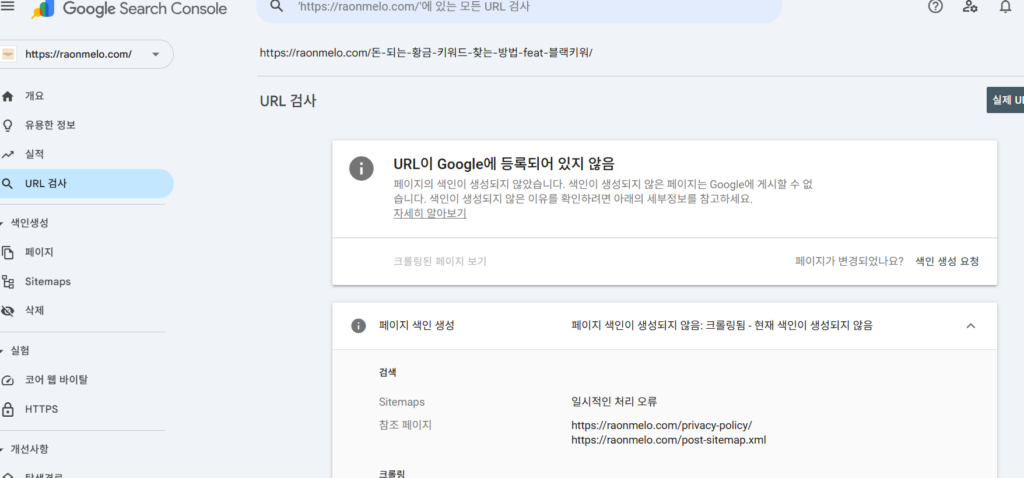
Task: Click the 참조 페이지 label
Action: tap(405, 426)
